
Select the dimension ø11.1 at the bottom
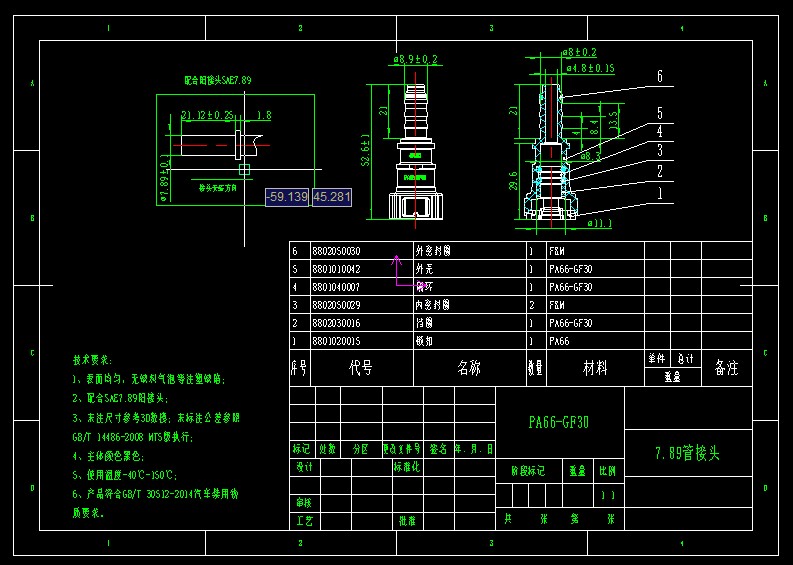click(600, 224)
